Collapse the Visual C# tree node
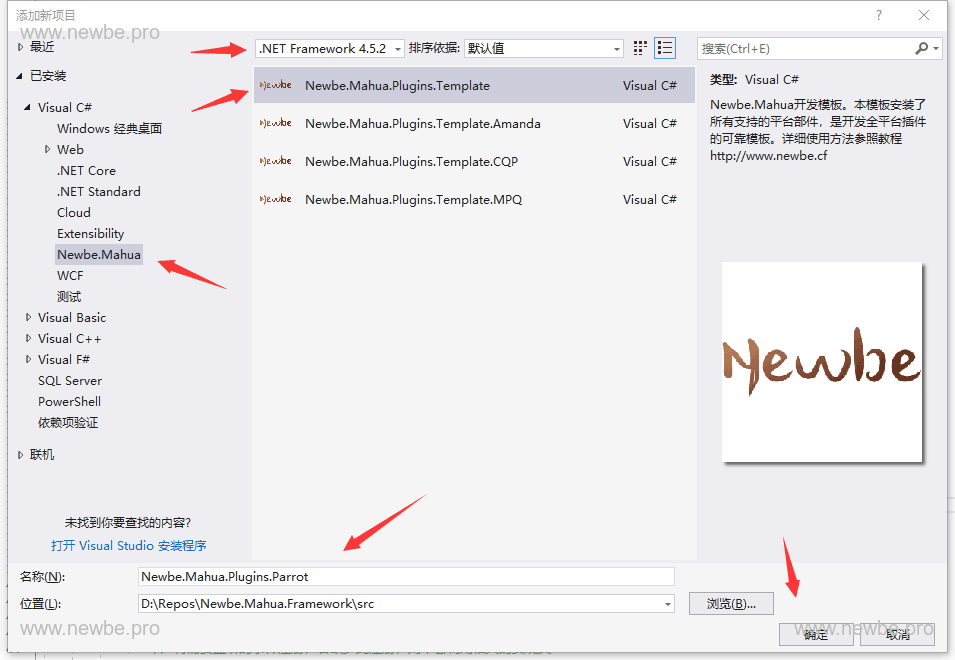 28,108
